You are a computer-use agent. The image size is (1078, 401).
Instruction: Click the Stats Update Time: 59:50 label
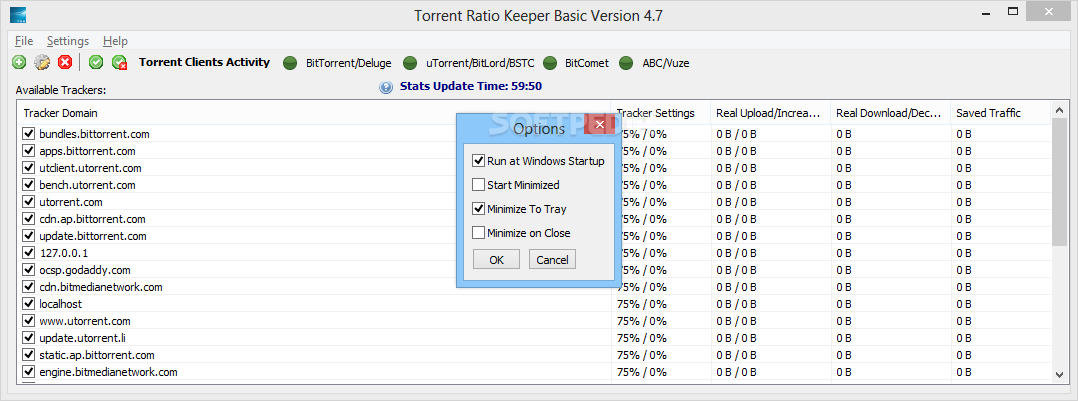[471, 87]
